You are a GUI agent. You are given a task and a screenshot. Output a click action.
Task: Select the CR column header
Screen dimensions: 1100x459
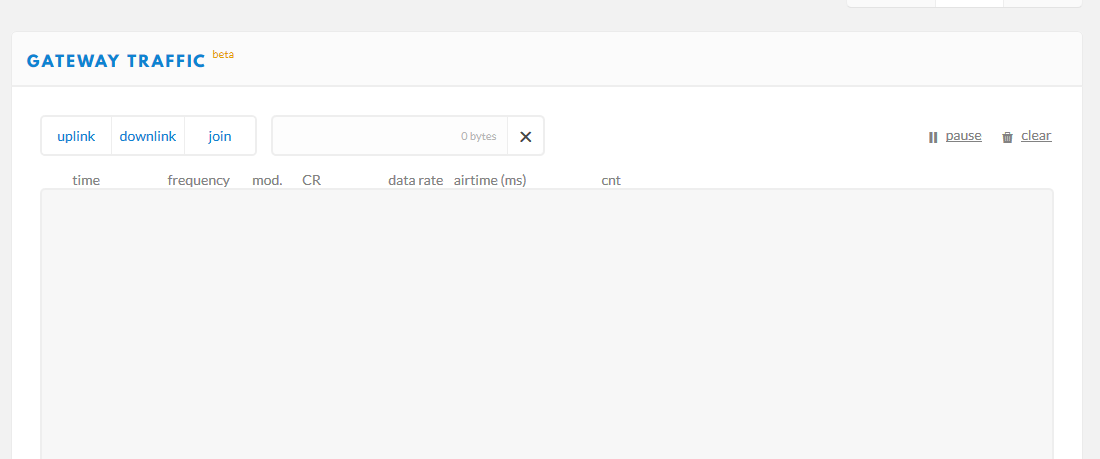pos(311,180)
